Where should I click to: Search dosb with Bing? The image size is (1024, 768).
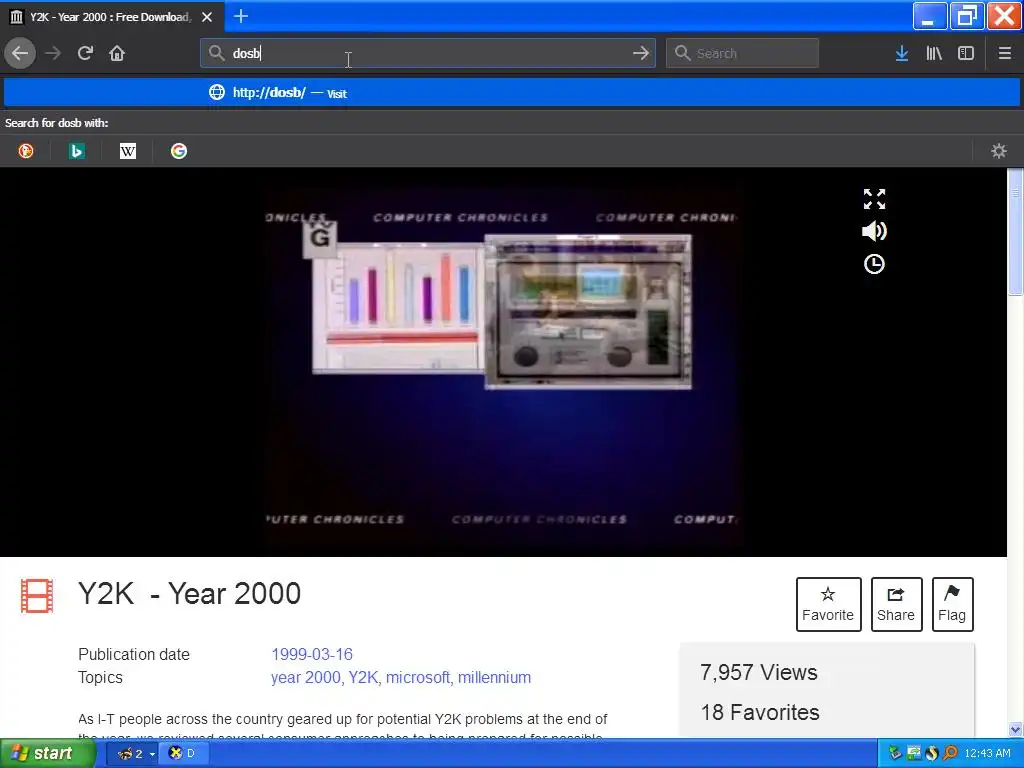[x=77, y=152]
